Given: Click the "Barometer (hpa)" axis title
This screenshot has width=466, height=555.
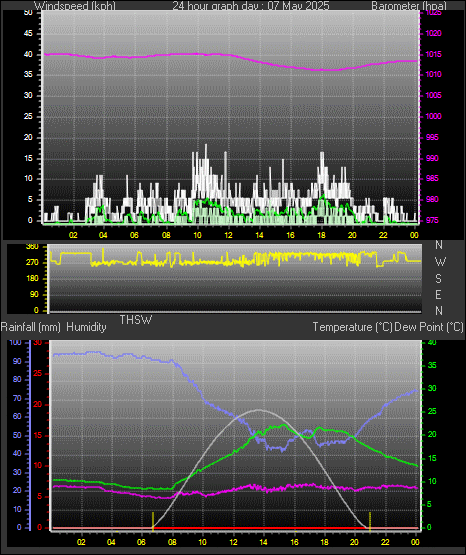Looking at the screenshot, I should 409,5.
